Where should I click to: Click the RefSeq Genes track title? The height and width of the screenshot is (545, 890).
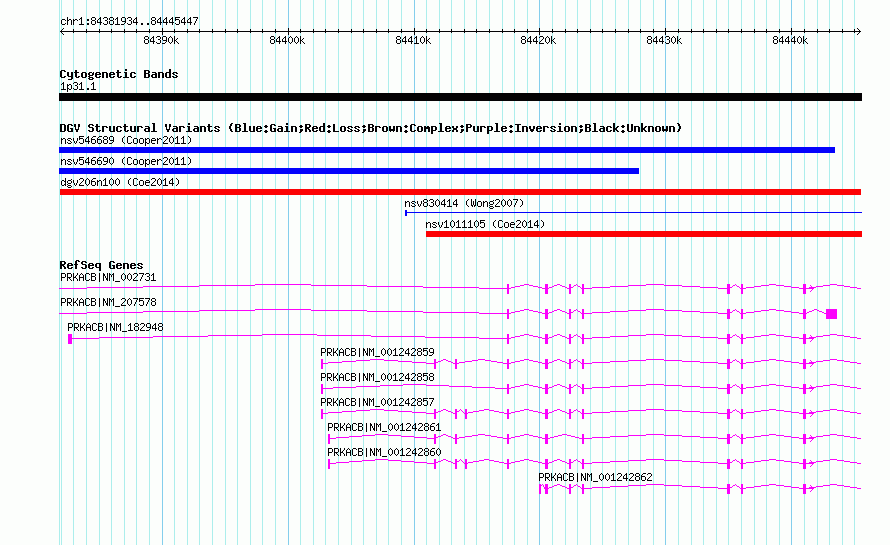click(101, 265)
